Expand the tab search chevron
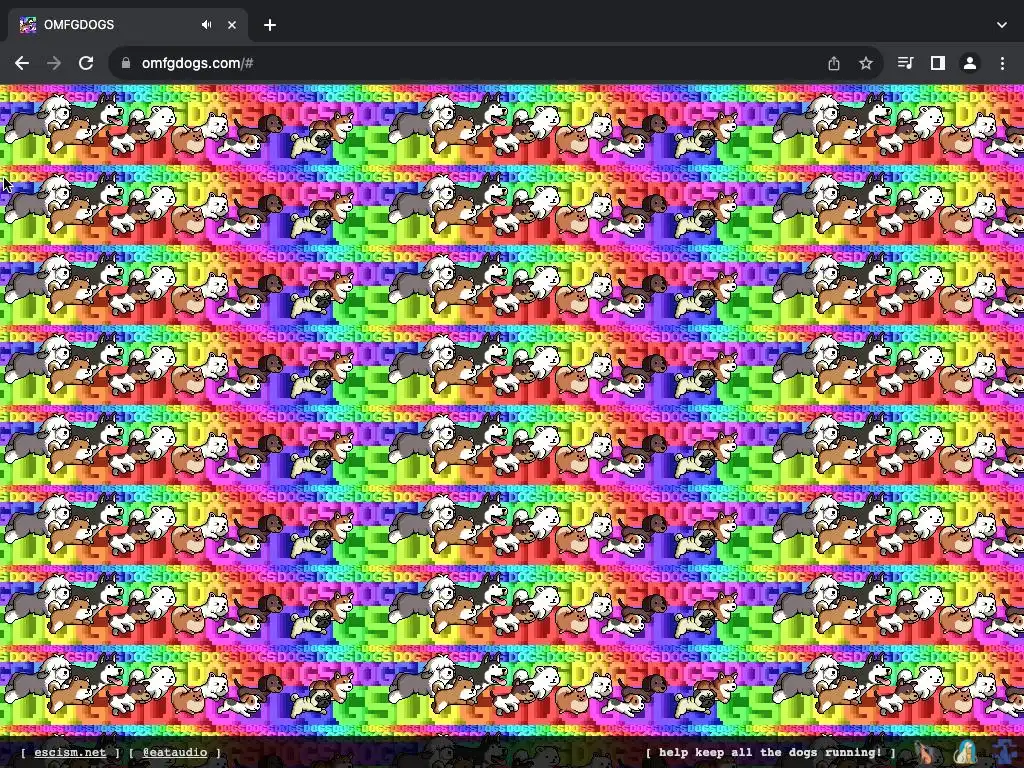Viewport: 1024px width, 768px height. pos(1002,25)
